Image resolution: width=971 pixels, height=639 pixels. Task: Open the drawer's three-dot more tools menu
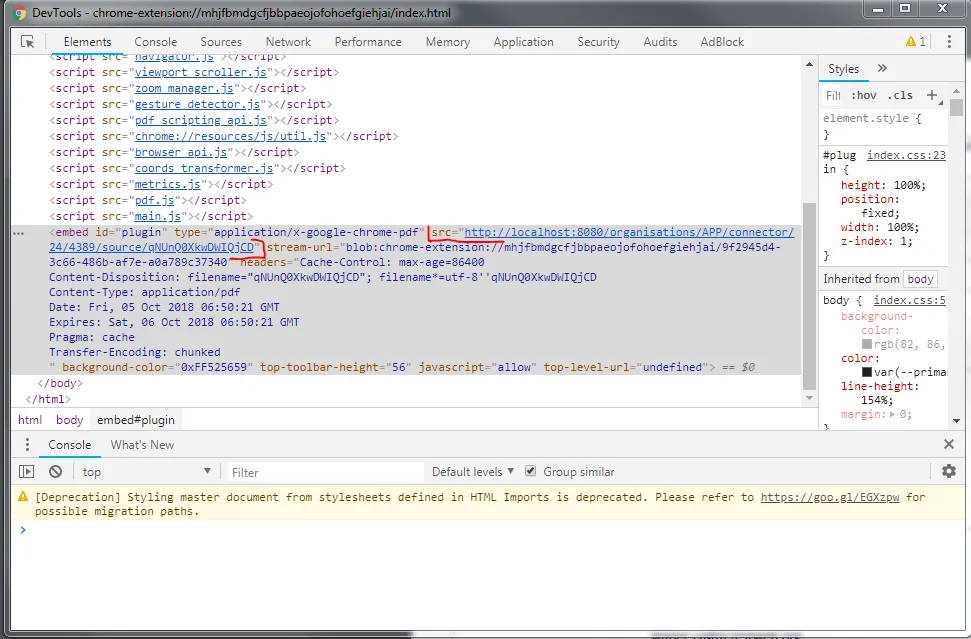[27, 445]
